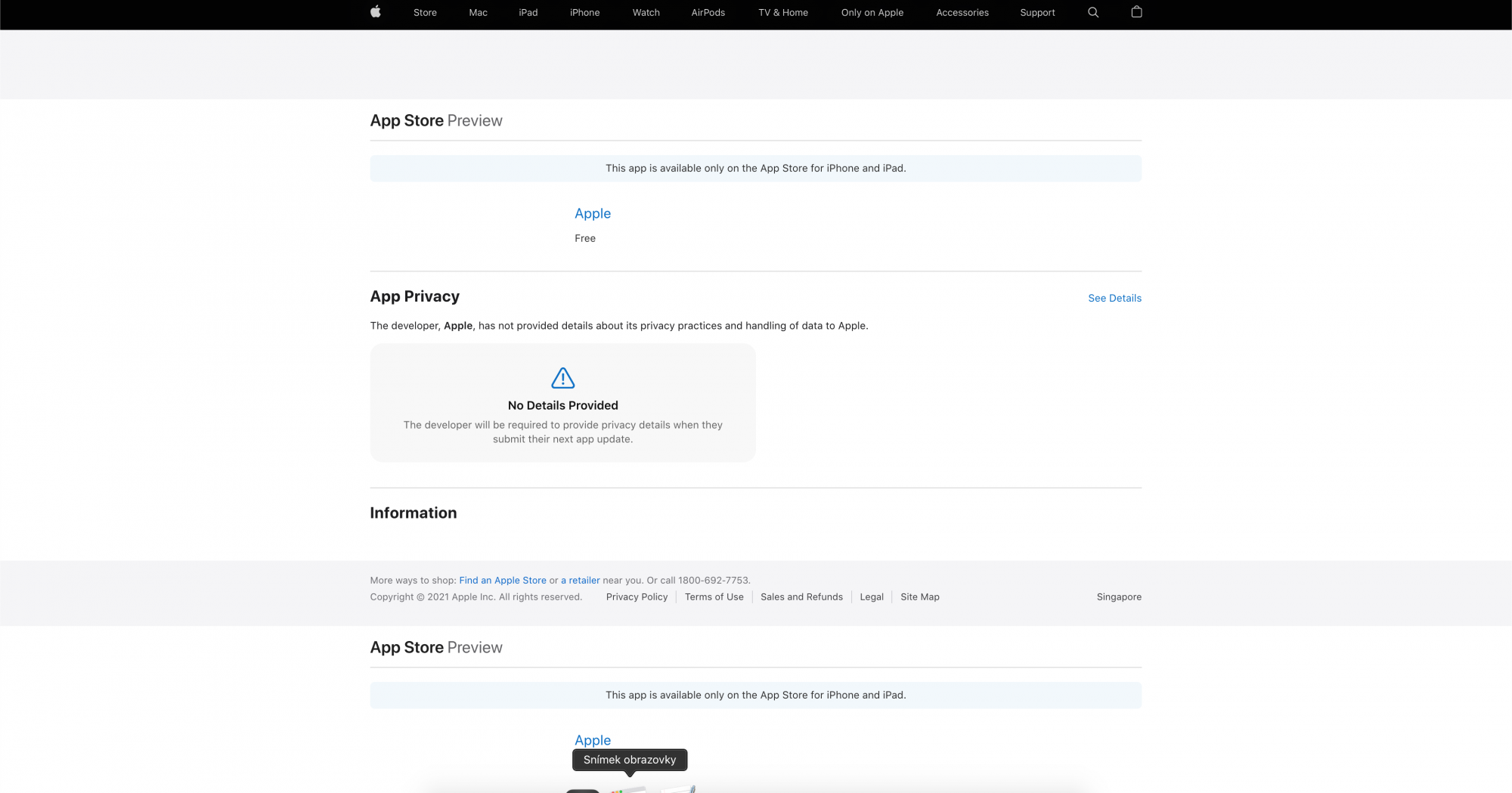Open the Store menu item
The image size is (1512, 793).
[425, 13]
